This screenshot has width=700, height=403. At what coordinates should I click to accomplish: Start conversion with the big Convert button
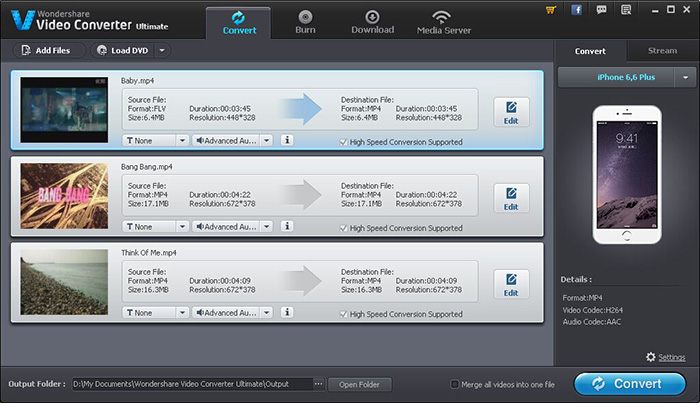click(629, 384)
